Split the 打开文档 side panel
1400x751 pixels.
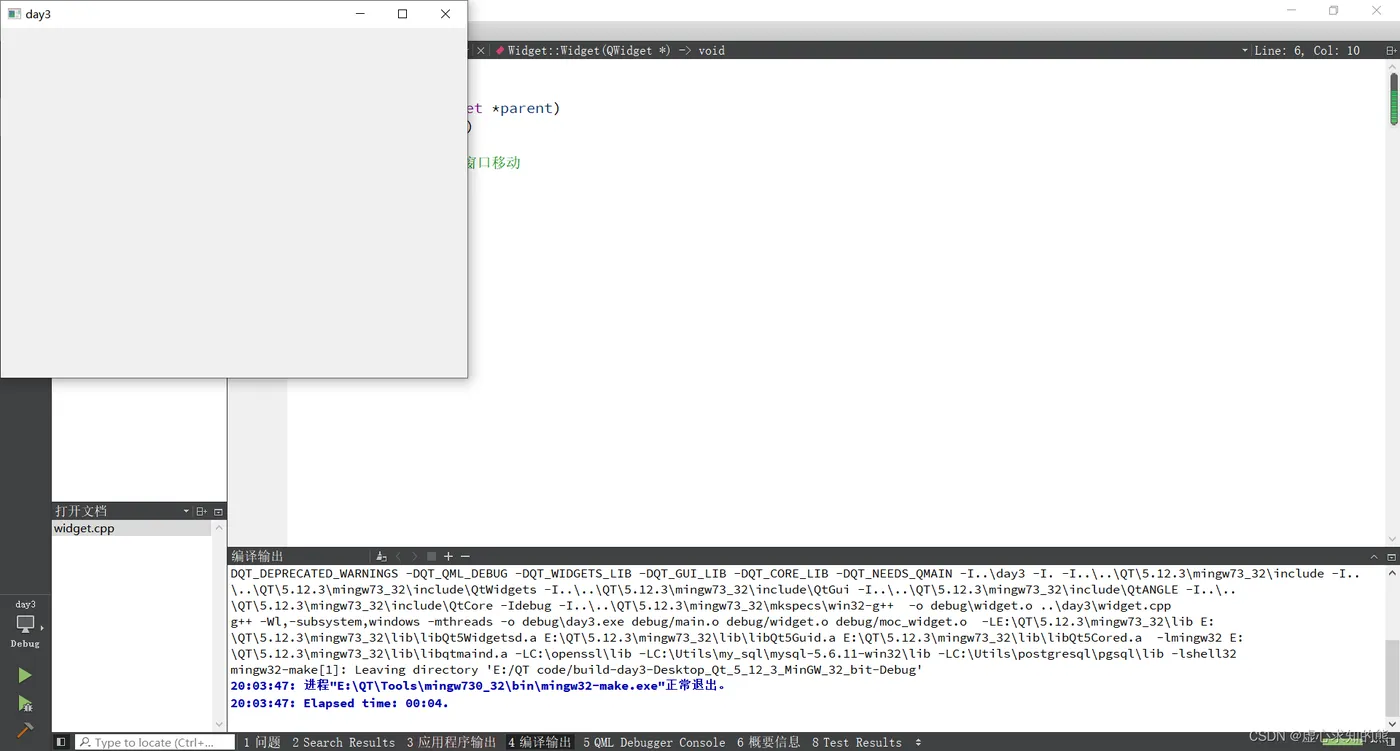tap(201, 511)
